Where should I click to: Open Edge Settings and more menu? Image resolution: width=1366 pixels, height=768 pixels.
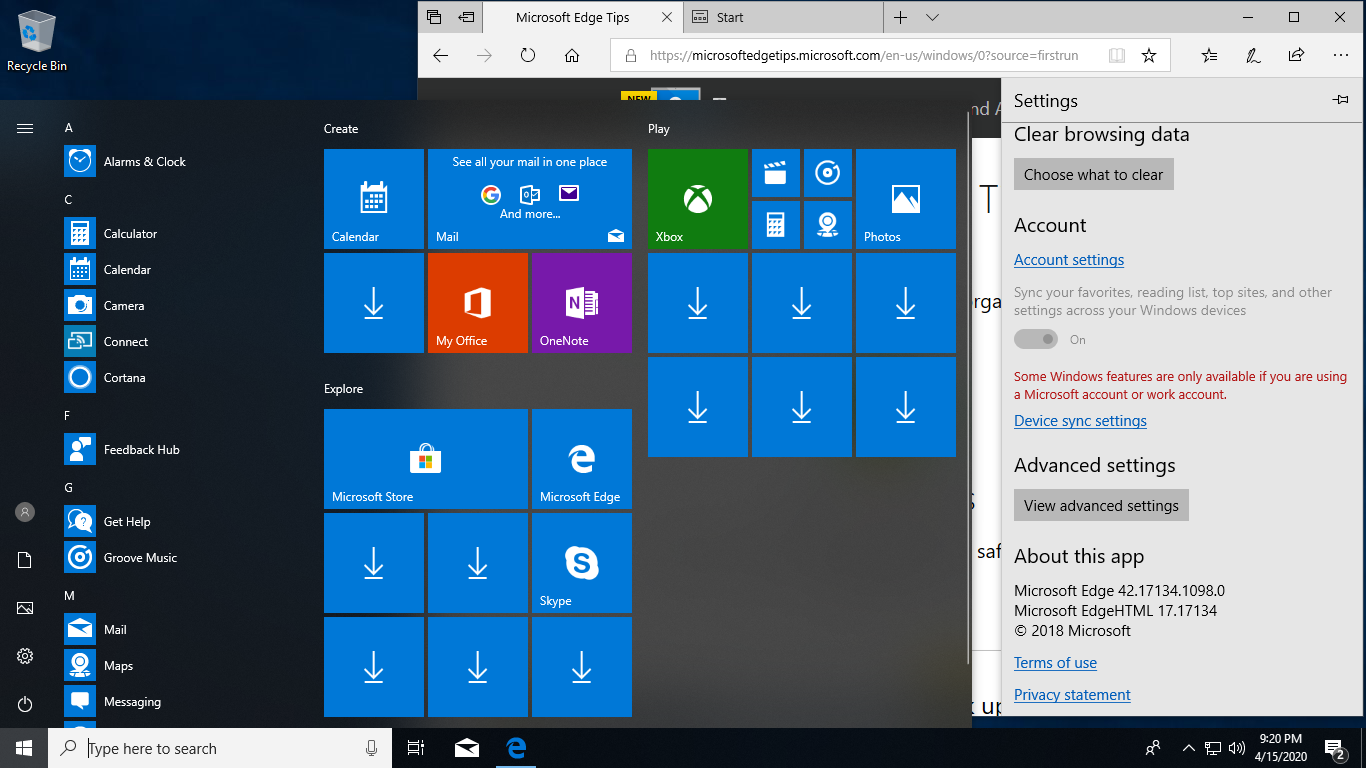pyautogui.click(x=1341, y=56)
